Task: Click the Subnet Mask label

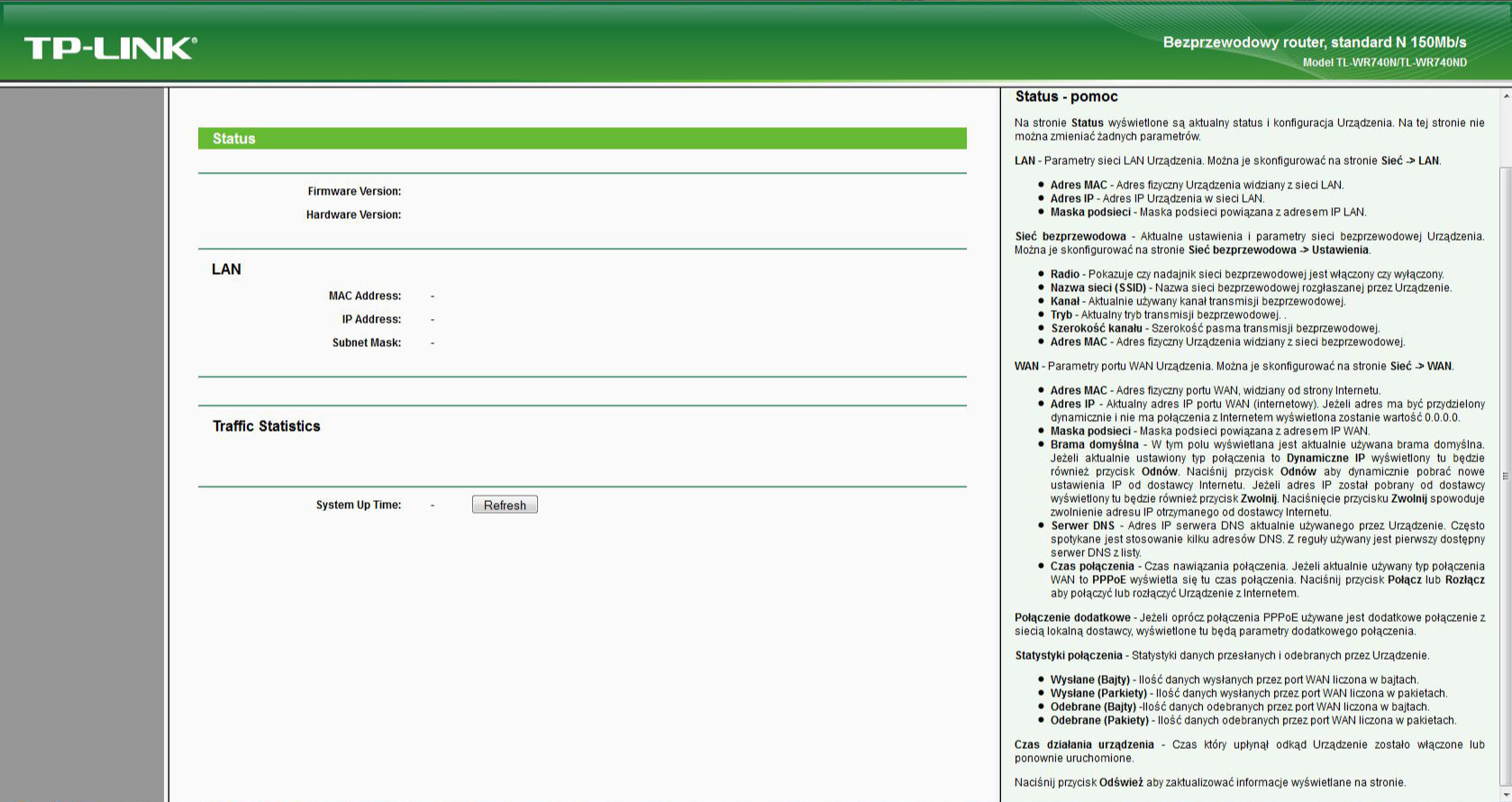Action: (x=367, y=342)
